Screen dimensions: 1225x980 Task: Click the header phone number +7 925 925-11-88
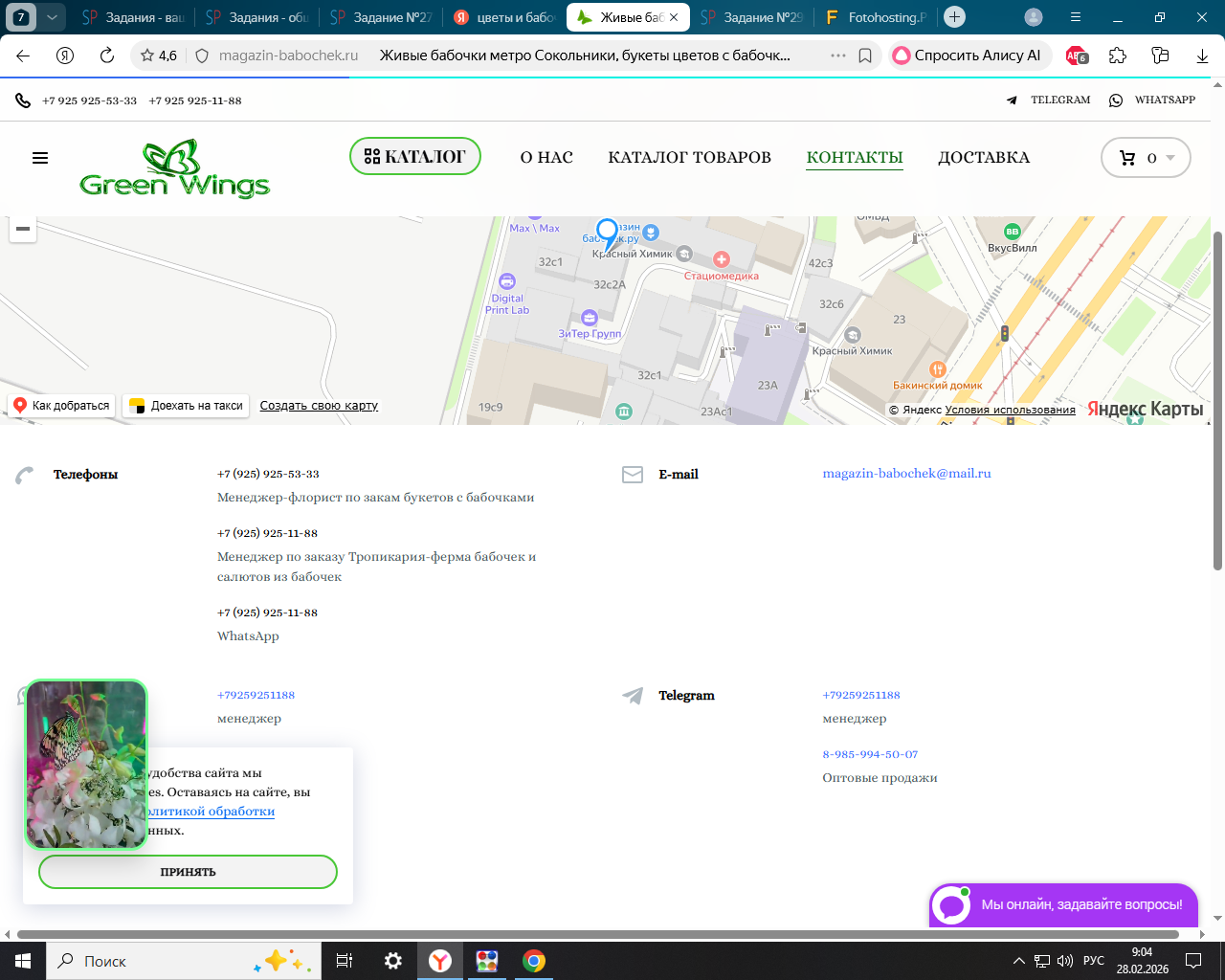tap(195, 100)
